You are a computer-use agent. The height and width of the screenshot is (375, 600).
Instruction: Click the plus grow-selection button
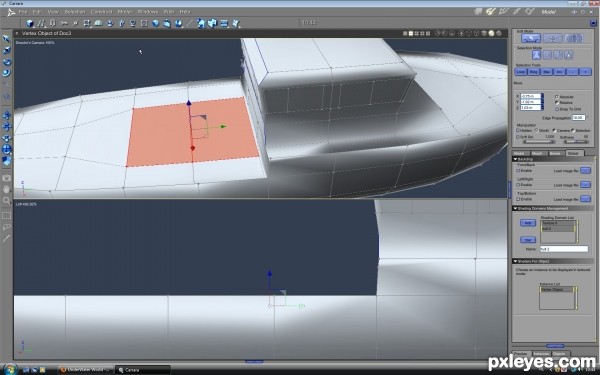pos(585,72)
